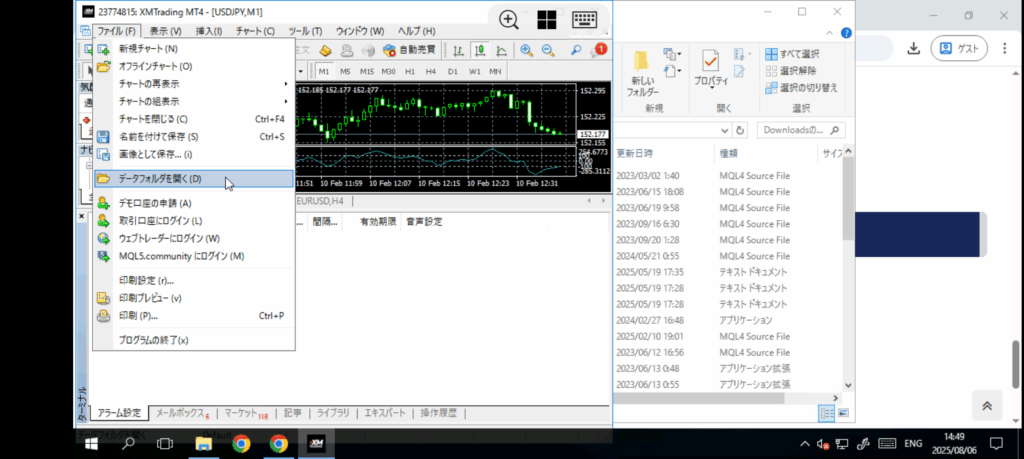The height and width of the screenshot is (459, 1024).
Task: Zoom in the chart with the magnifier plus icon
Action: (x=526, y=51)
